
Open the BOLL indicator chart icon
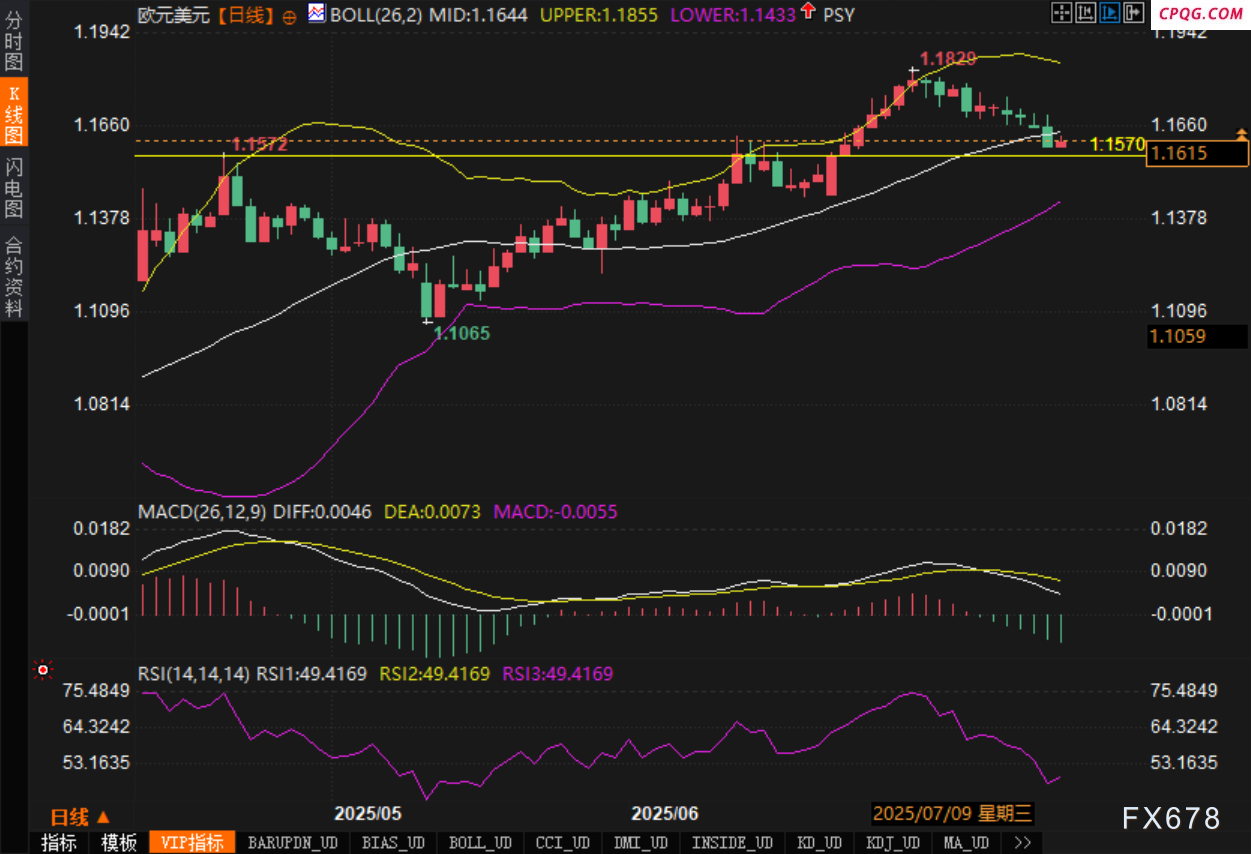click(x=316, y=14)
